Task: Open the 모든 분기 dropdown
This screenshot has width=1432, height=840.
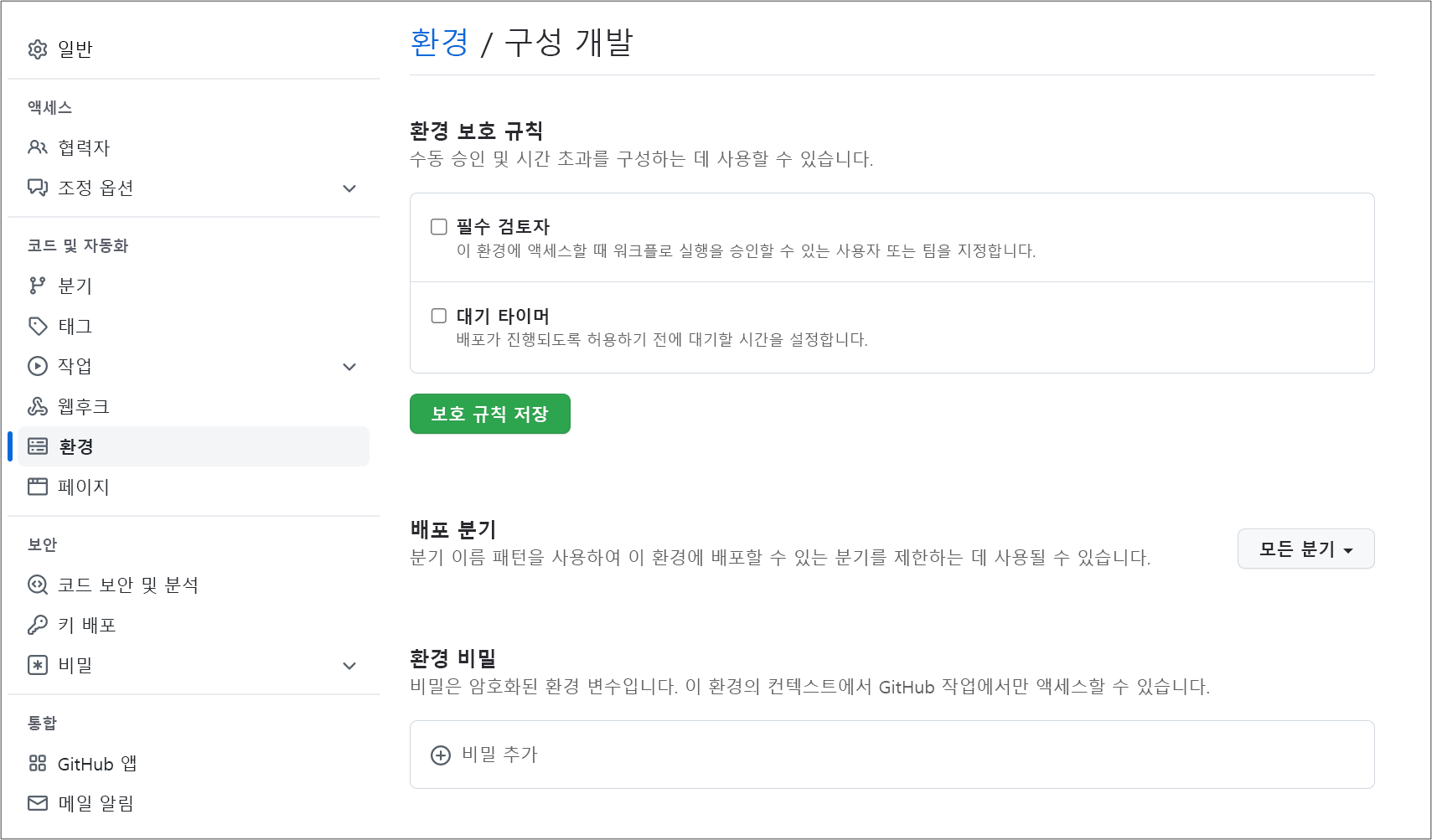Action: pos(1305,549)
